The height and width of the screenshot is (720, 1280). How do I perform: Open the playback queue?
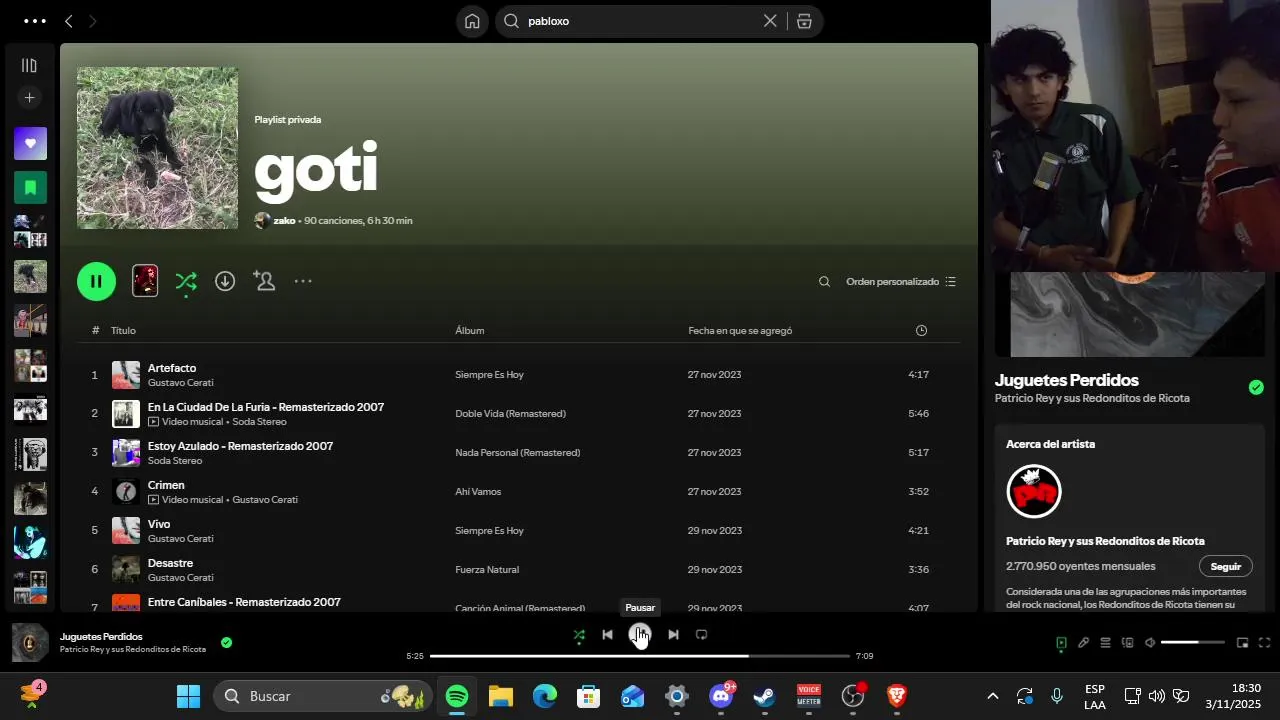1105,643
